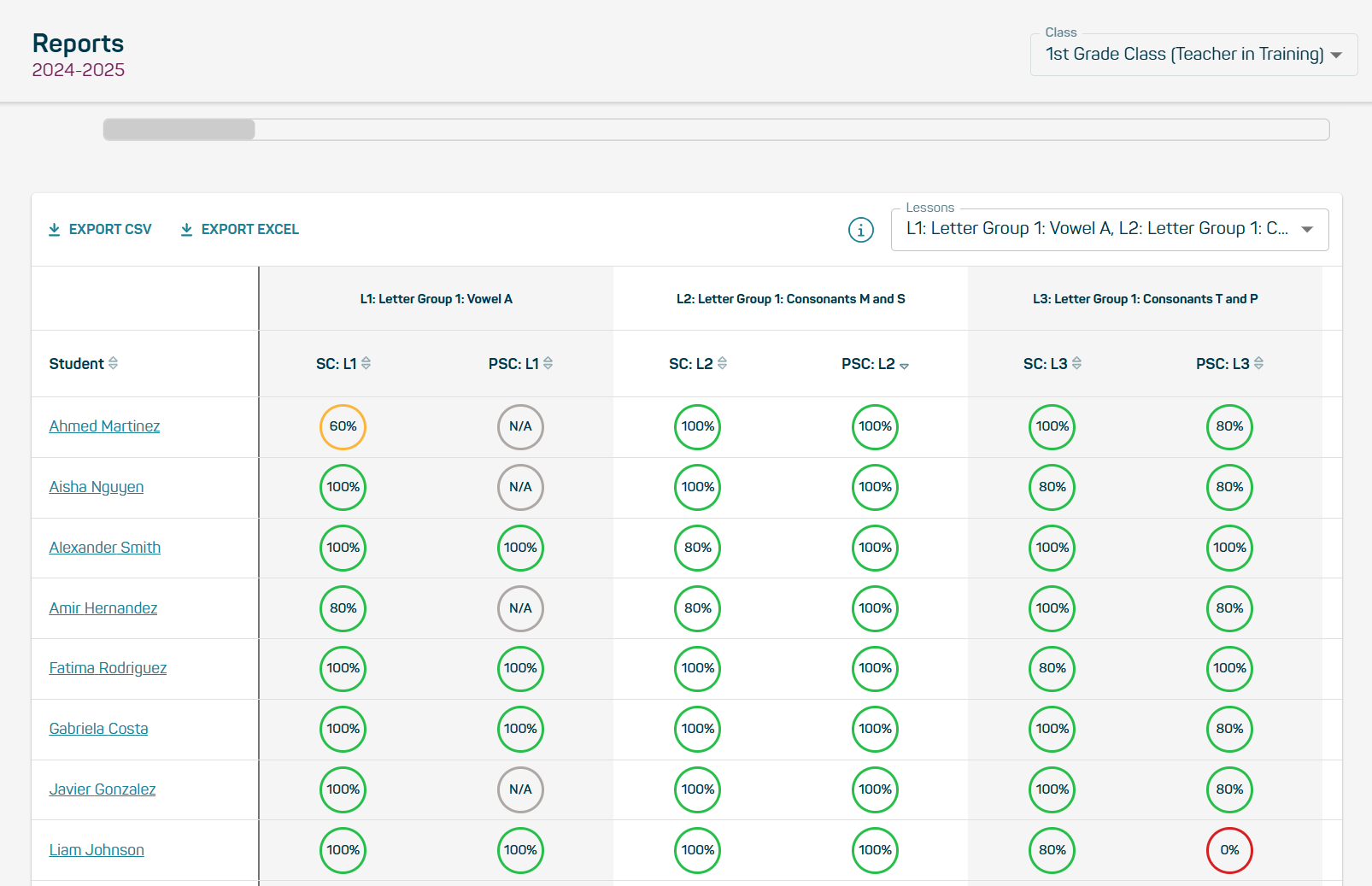Open Liam Johnson student report
The width and height of the screenshot is (1372, 886).
click(x=97, y=850)
